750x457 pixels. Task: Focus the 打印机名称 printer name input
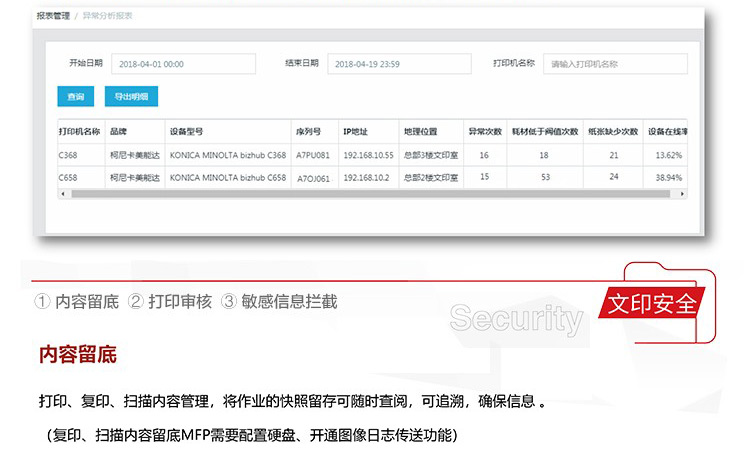tap(616, 64)
